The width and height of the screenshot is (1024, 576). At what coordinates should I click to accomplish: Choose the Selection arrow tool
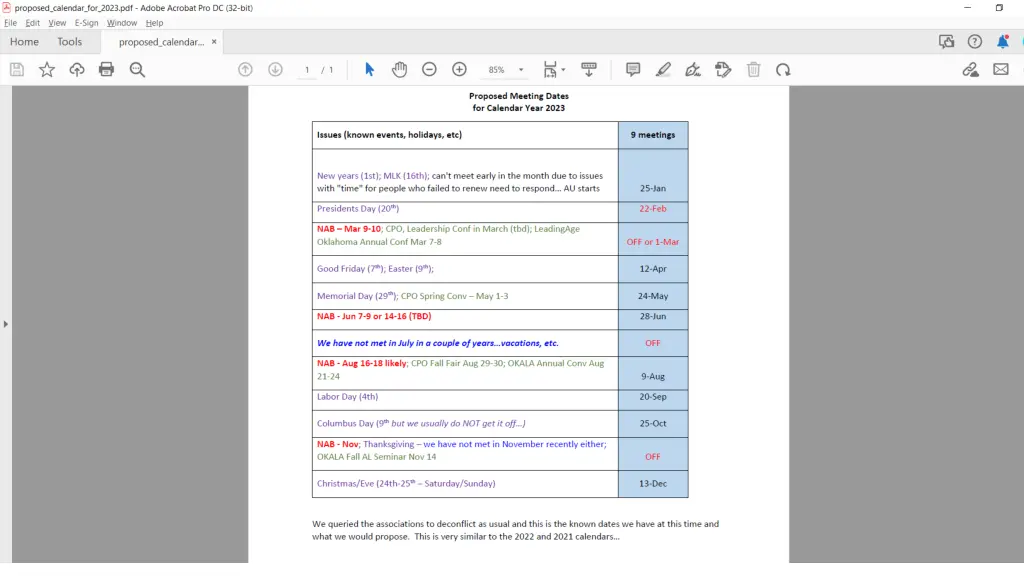coord(370,69)
